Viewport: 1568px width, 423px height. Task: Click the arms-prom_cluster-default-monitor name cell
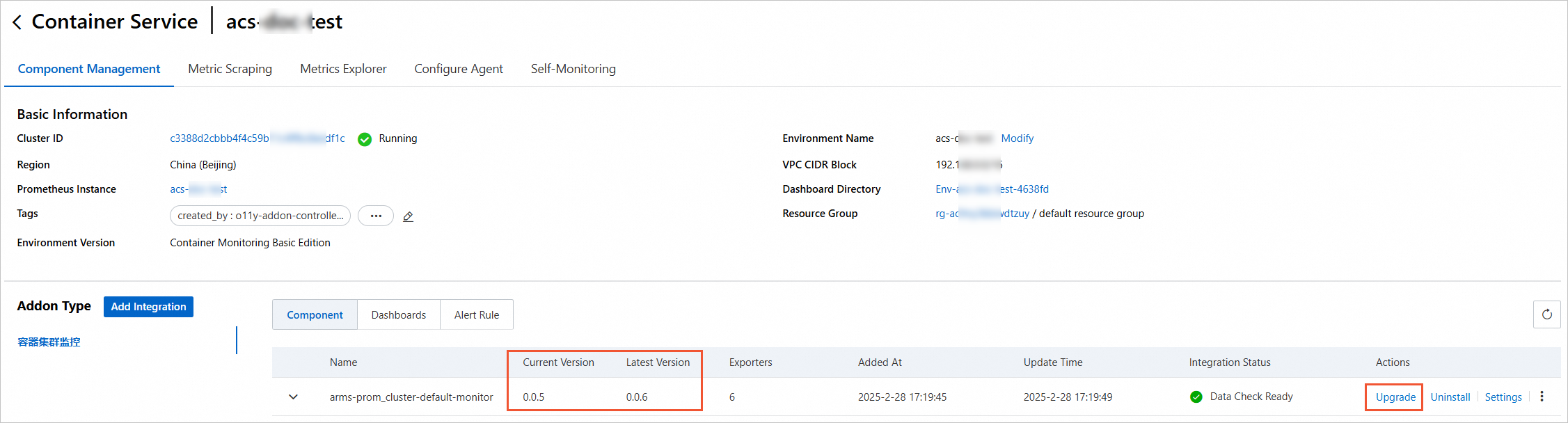point(411,397)
